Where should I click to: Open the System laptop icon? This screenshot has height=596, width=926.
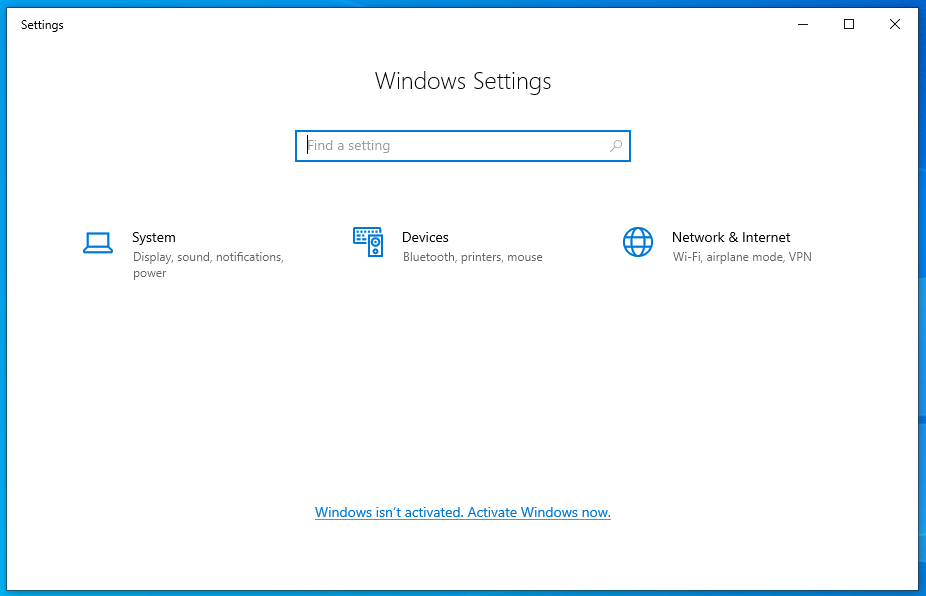coord(98,243)
